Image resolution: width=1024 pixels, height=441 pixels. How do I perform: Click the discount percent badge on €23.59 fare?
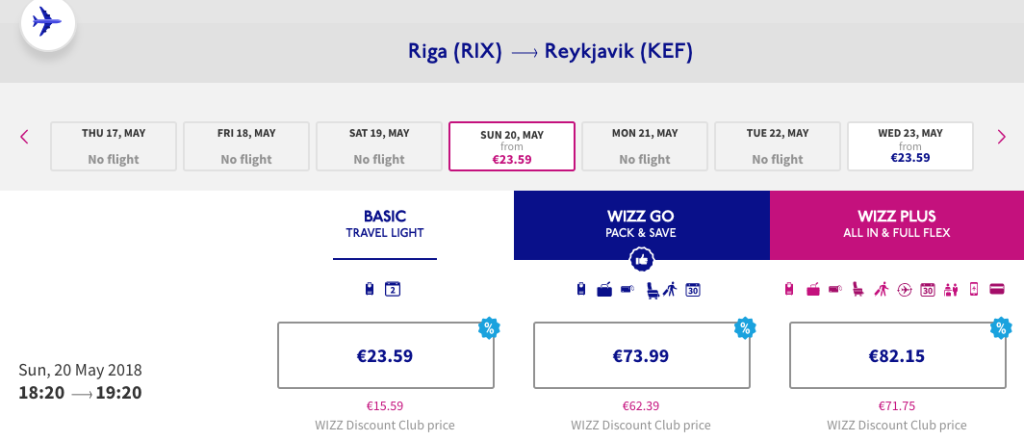(x=489, y=327)
